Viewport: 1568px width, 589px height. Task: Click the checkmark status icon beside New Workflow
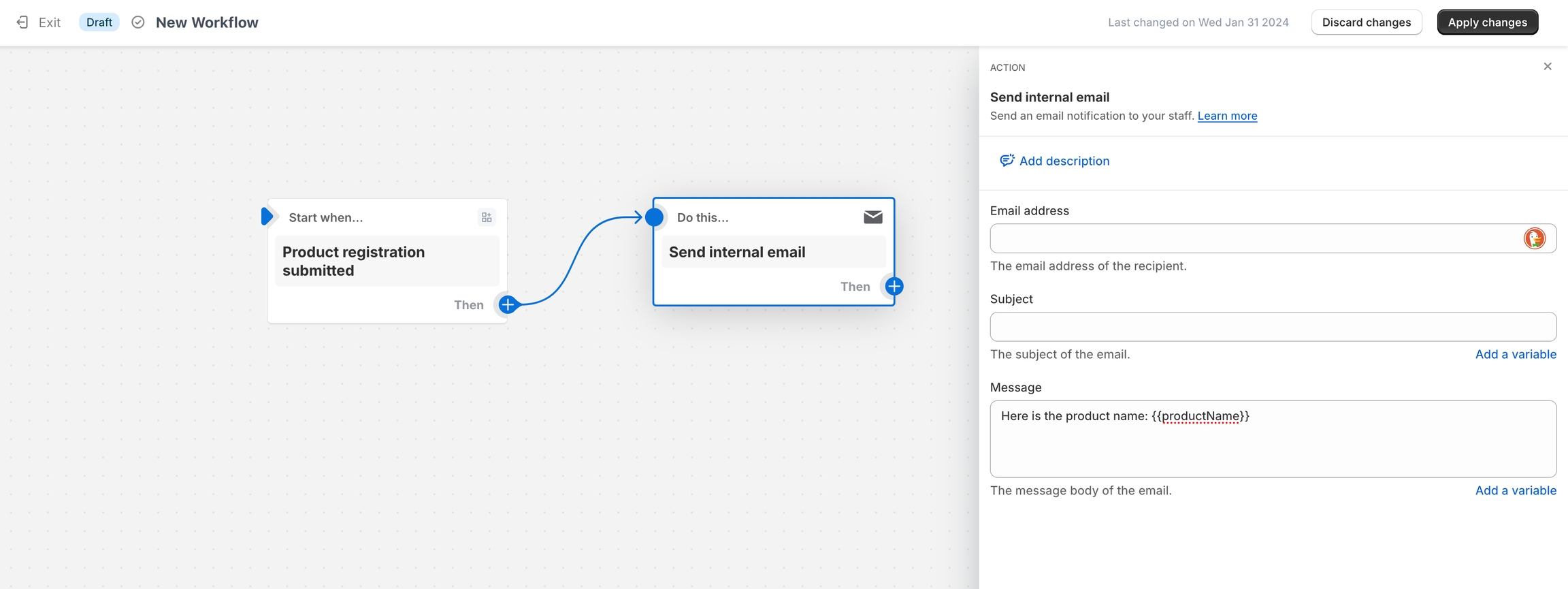pos(138,22)
